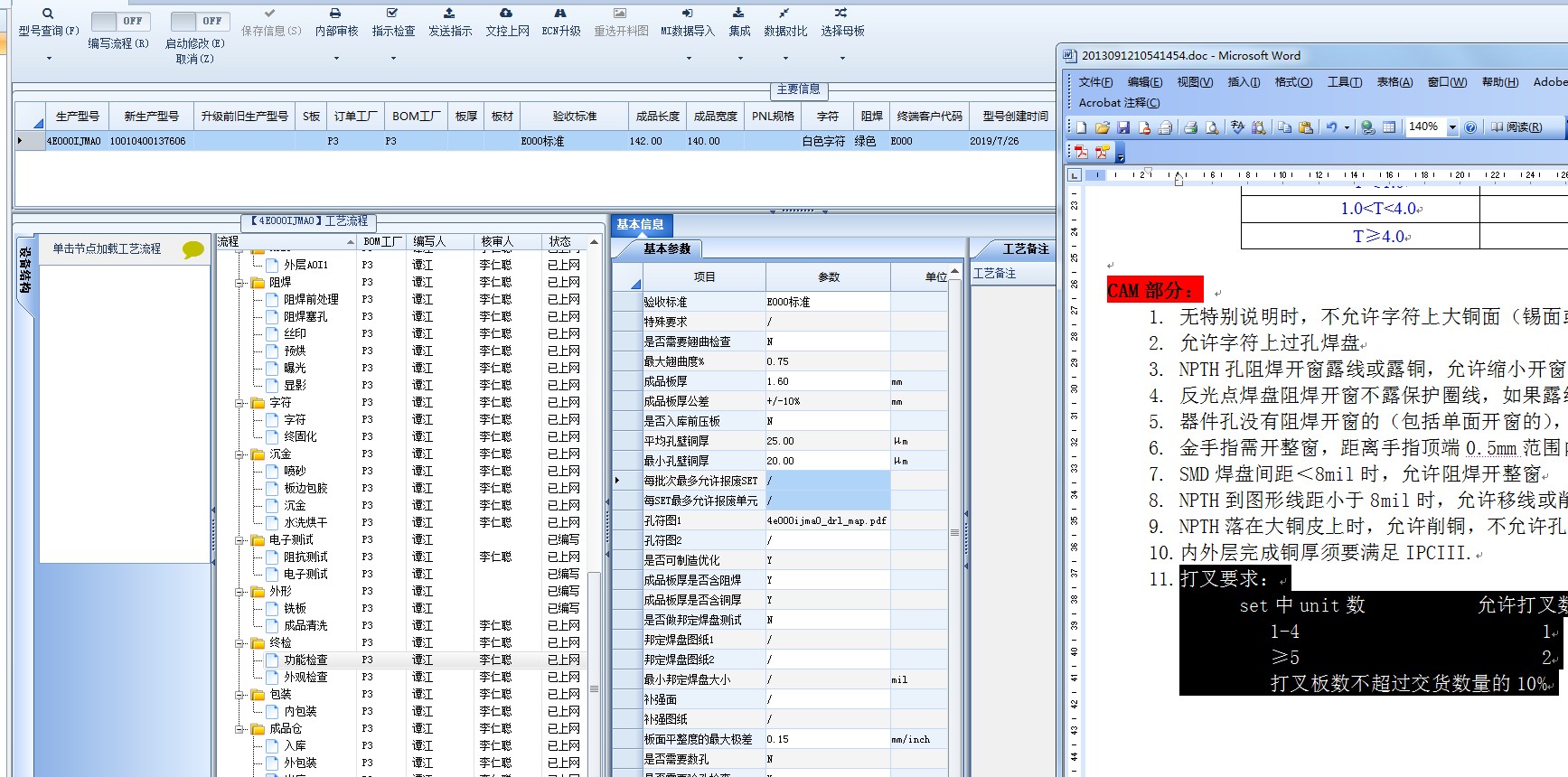Click Paste icon in Word toolbar
Image resolution: width=1568 pixels, height=777 pixels.
click(1306, 127)
